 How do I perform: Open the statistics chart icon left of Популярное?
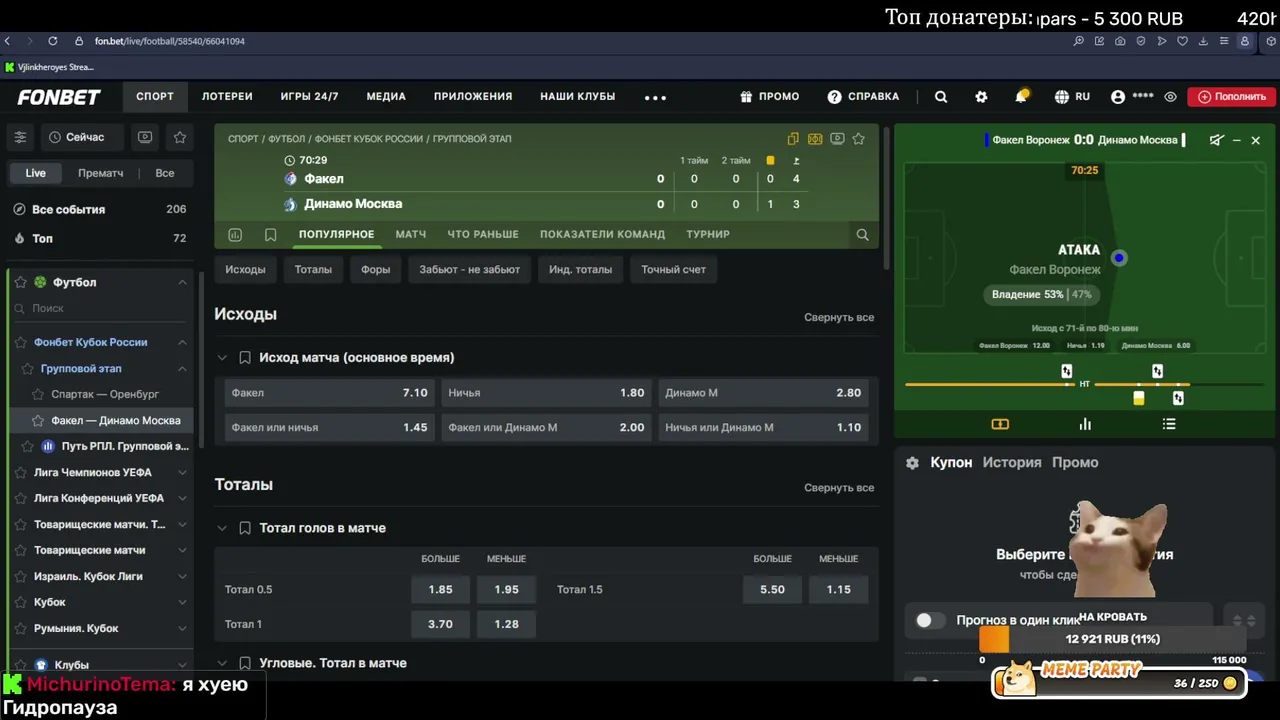(x=235, y=235)
